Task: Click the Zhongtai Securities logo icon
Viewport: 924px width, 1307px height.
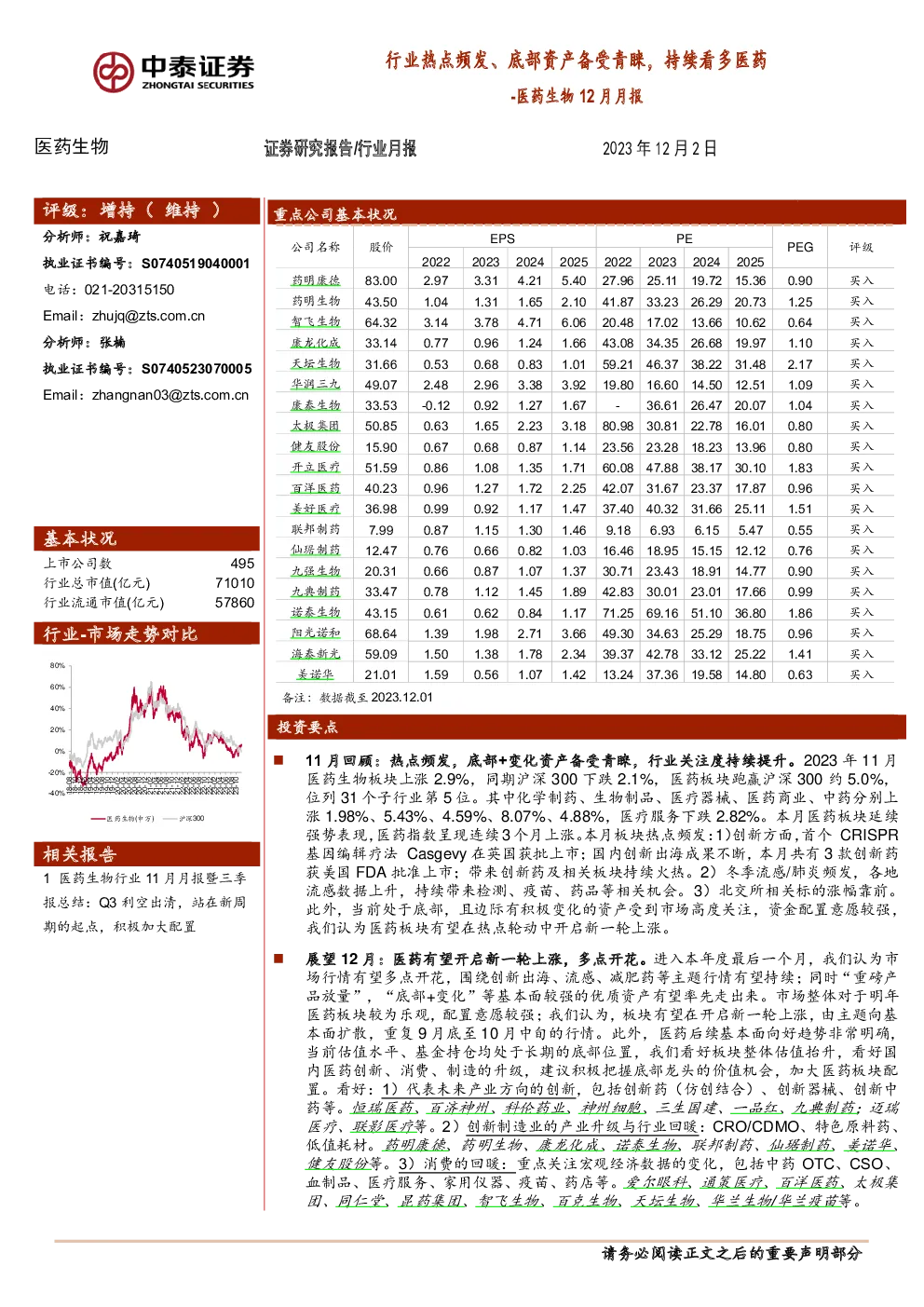Action: [x=114, y=72]
